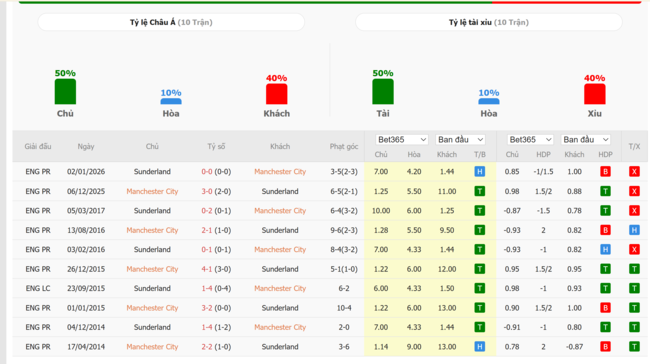The height and width of the screenshot is (364, 650).
Task: Open the 3-0 (2-0) score for 06/12/2025
Action: tap(216, 191)
